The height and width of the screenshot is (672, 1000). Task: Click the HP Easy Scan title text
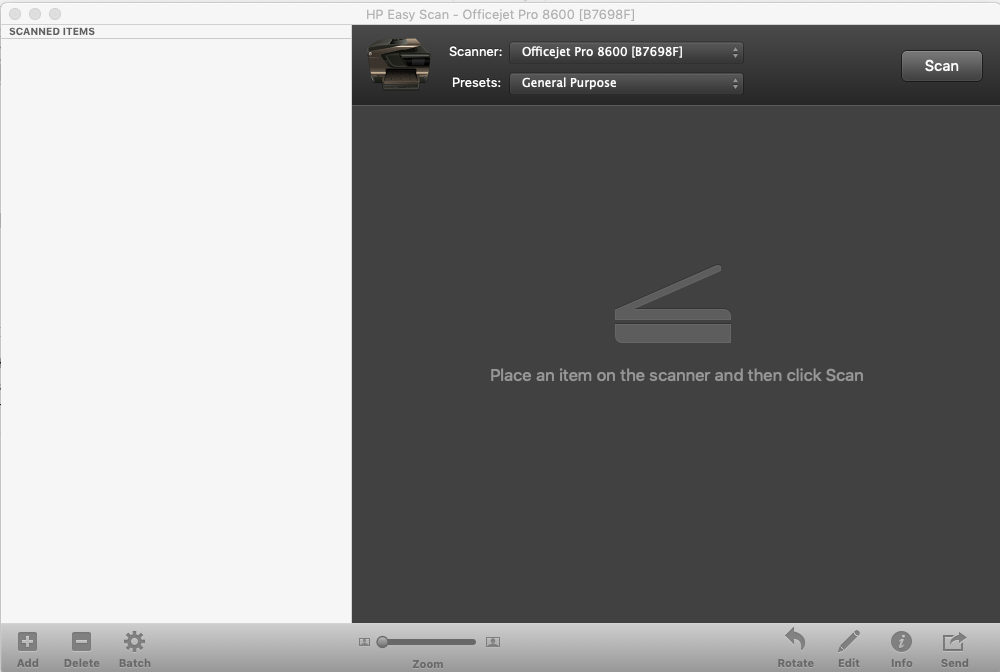tap(500, 14)
